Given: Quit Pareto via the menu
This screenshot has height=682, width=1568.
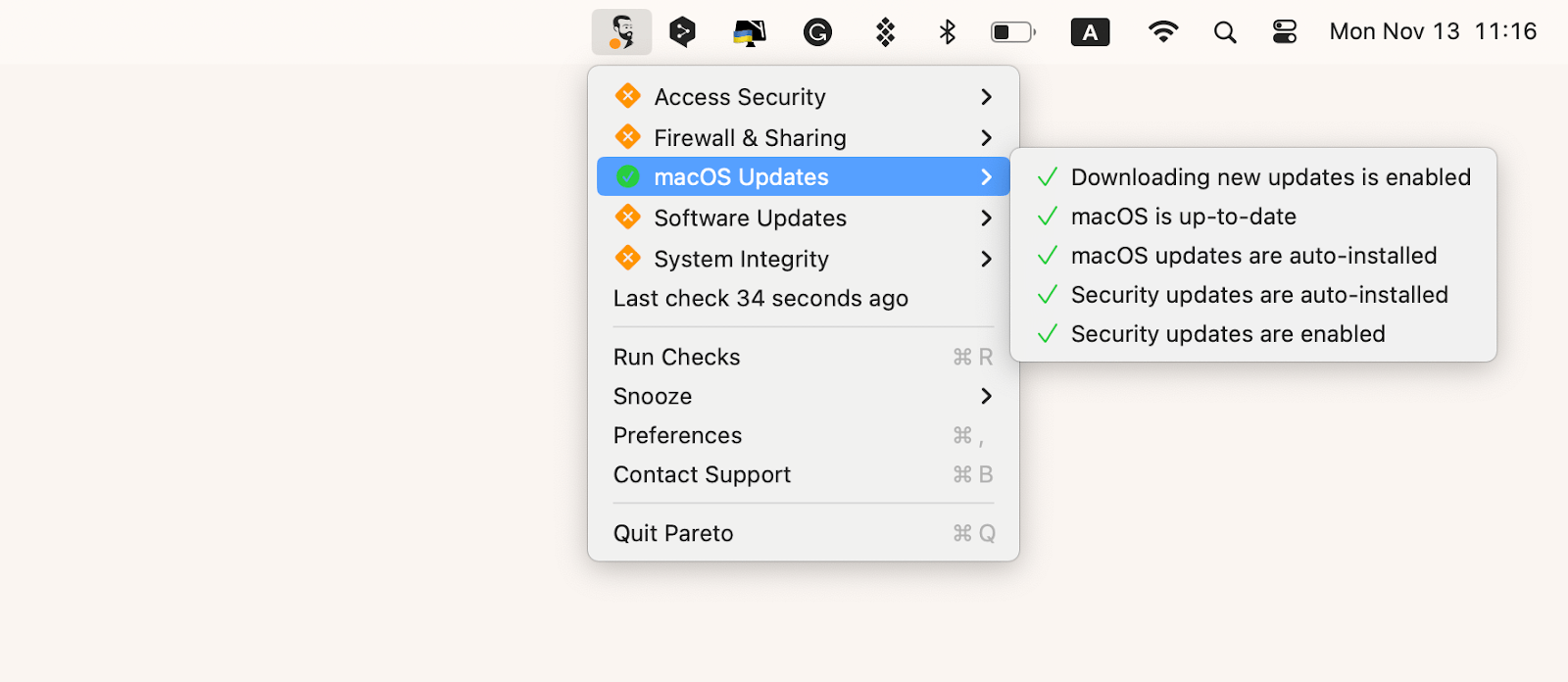Looking at the screenshot, I should coord(672,533).
